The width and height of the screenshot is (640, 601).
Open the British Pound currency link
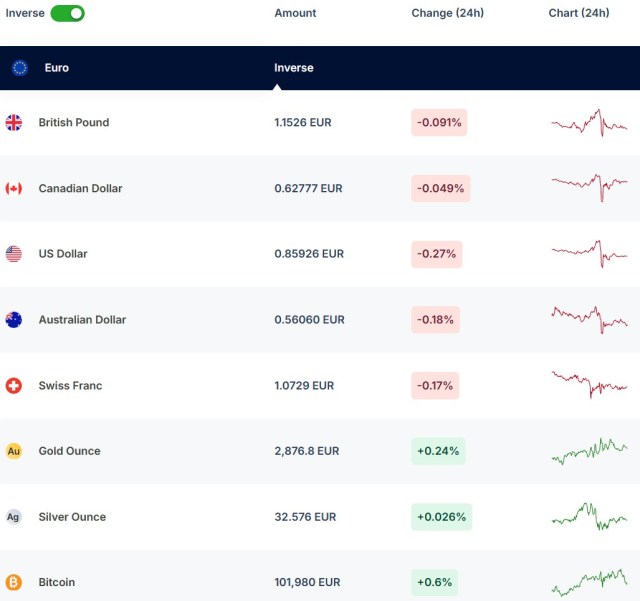74,123
